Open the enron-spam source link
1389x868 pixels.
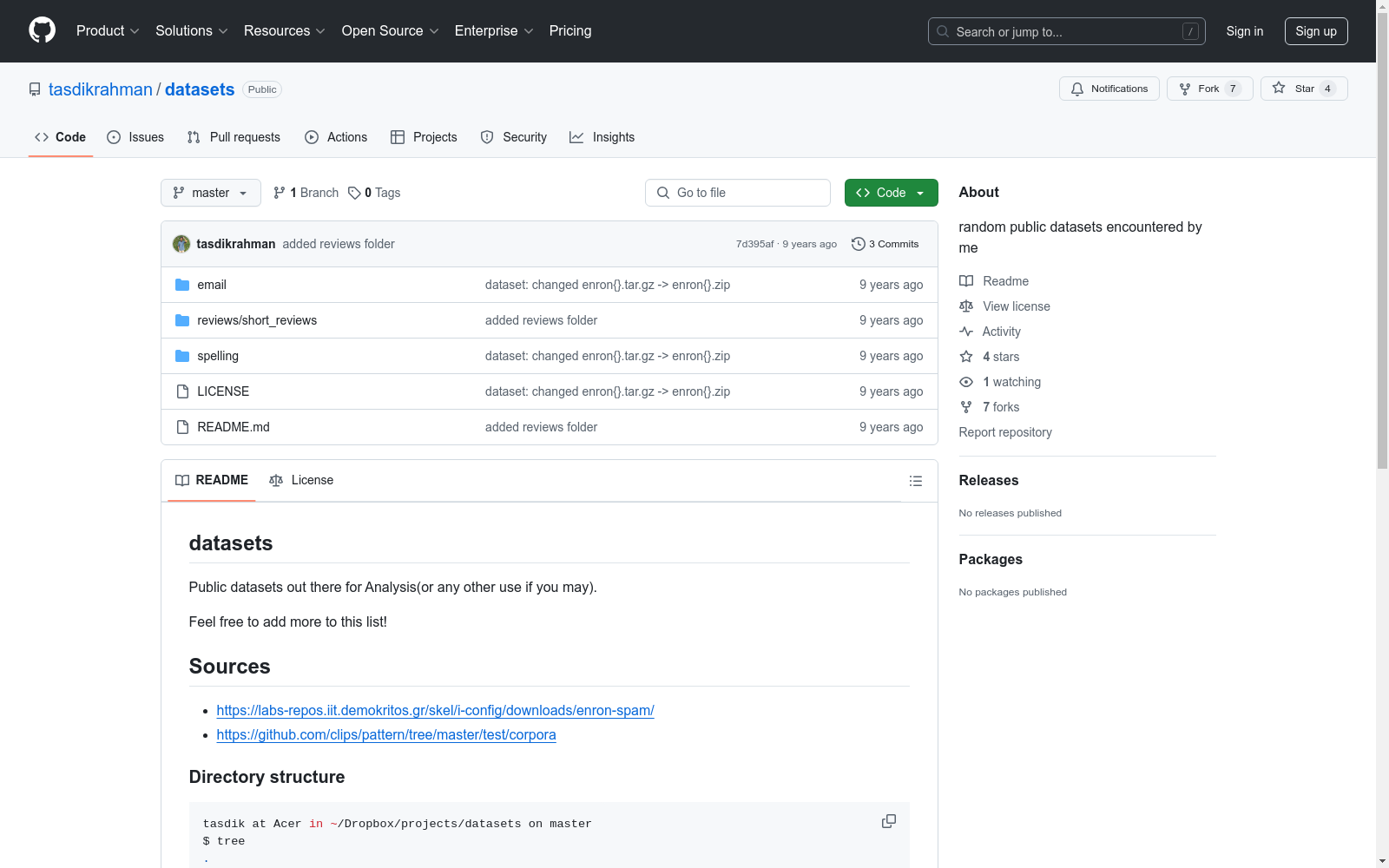435,710
